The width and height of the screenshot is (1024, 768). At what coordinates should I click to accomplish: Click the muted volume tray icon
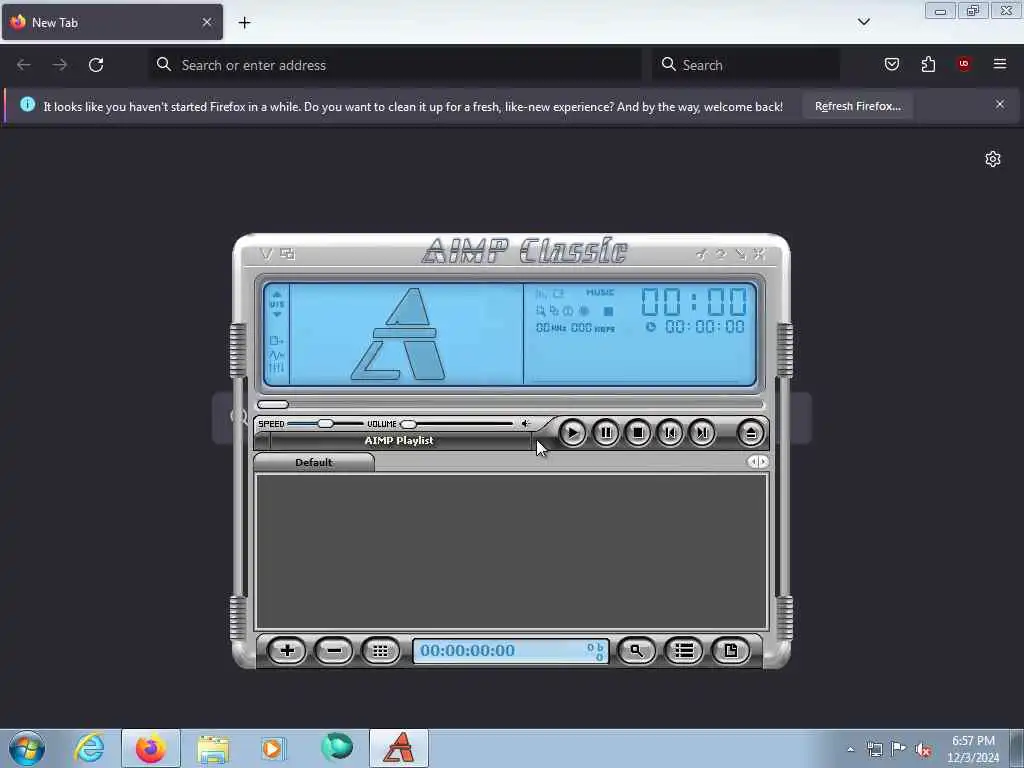pyautogui.click(x=923, y=750)
